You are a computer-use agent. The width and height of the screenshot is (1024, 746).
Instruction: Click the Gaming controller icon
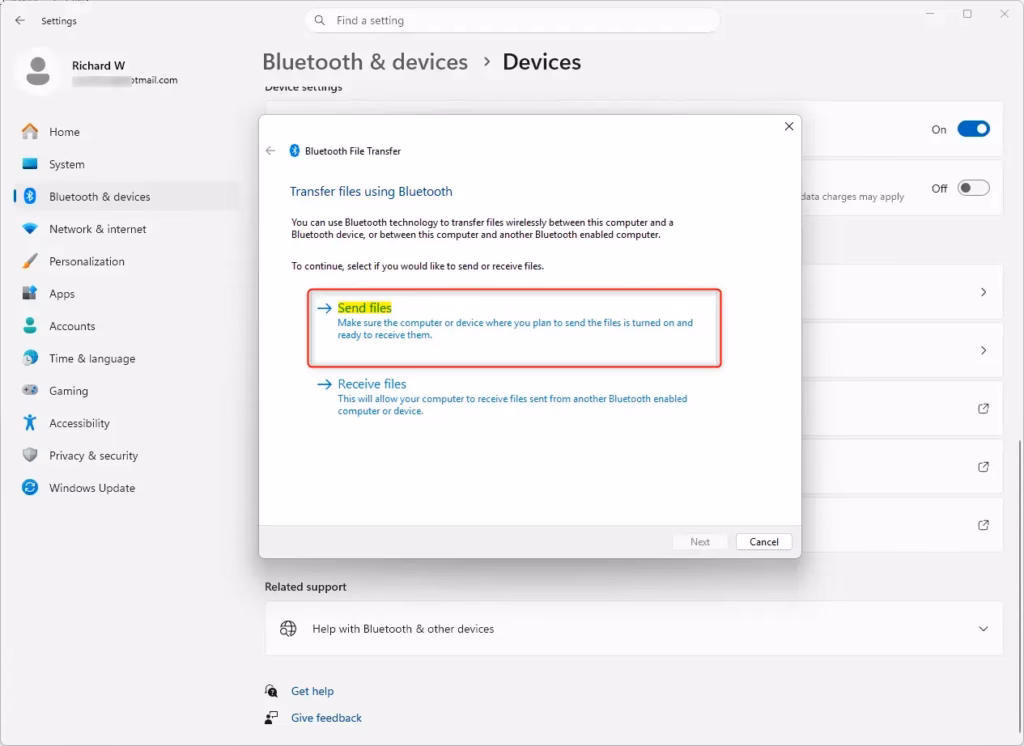pos(30,390)
